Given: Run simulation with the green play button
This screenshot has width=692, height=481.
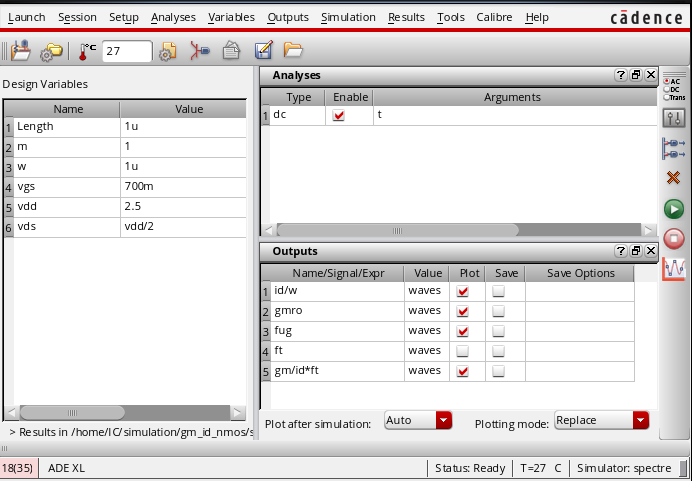Looking at the screenshot, I should 674,209.
